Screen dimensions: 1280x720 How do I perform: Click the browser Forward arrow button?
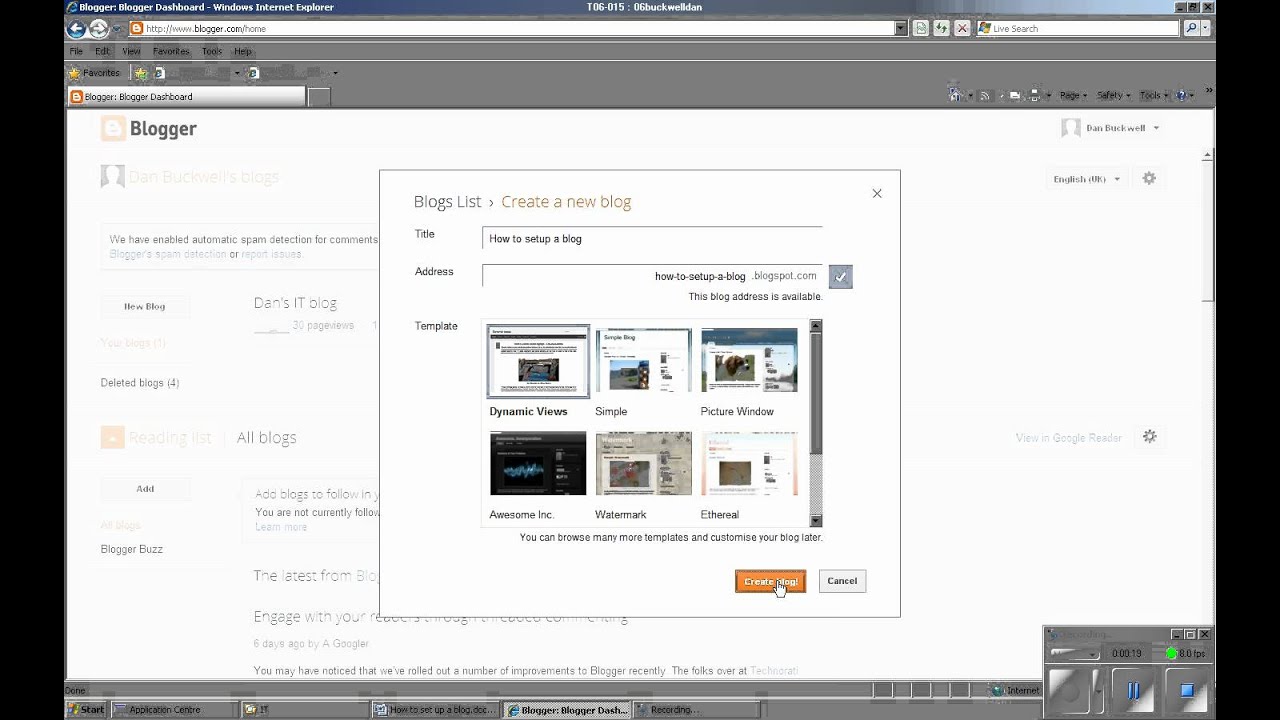pos(99,29)
